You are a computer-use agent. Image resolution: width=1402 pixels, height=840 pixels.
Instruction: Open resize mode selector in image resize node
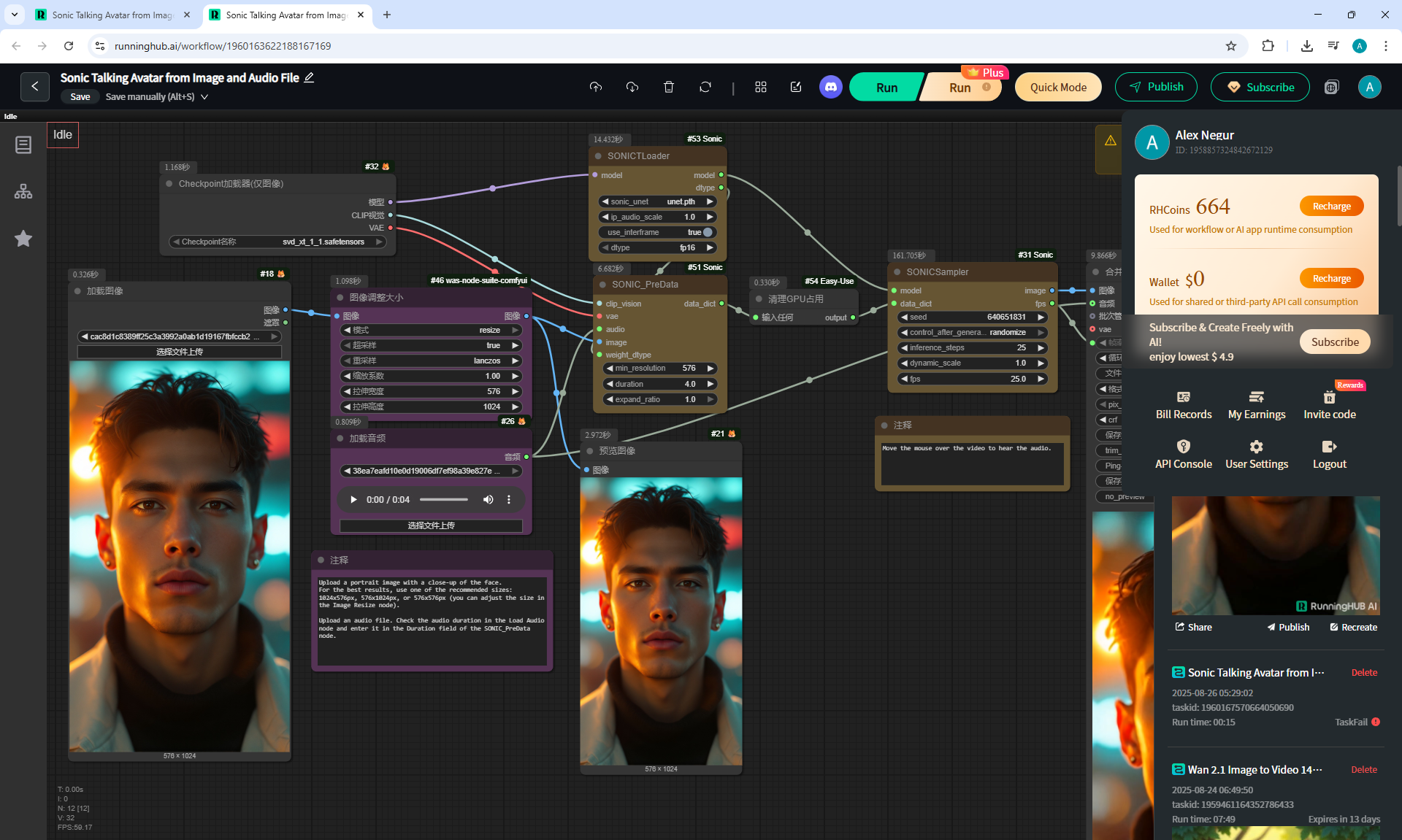coord(431,330)
